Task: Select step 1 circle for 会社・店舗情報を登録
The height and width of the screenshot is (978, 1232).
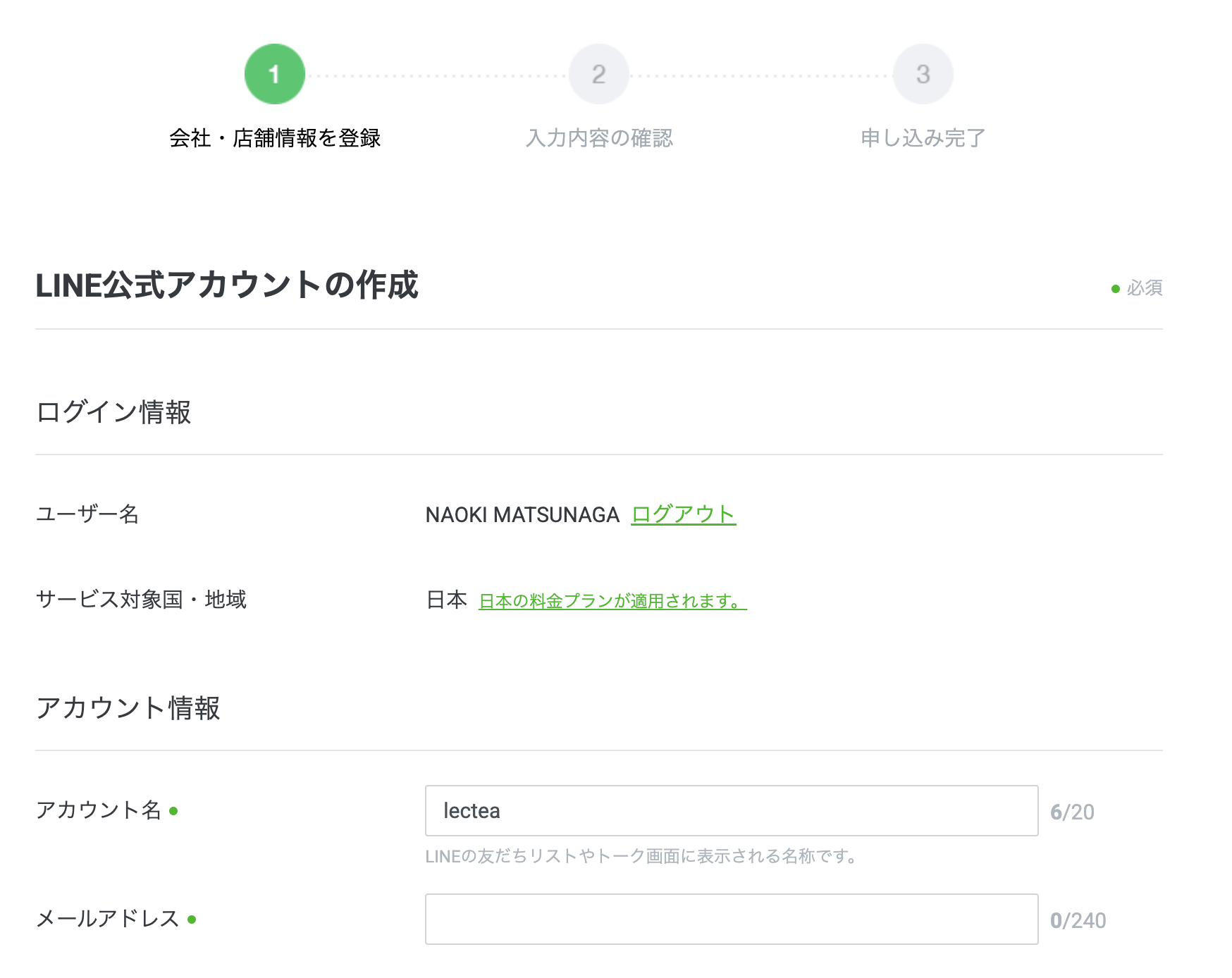Action: click(274, 73)
